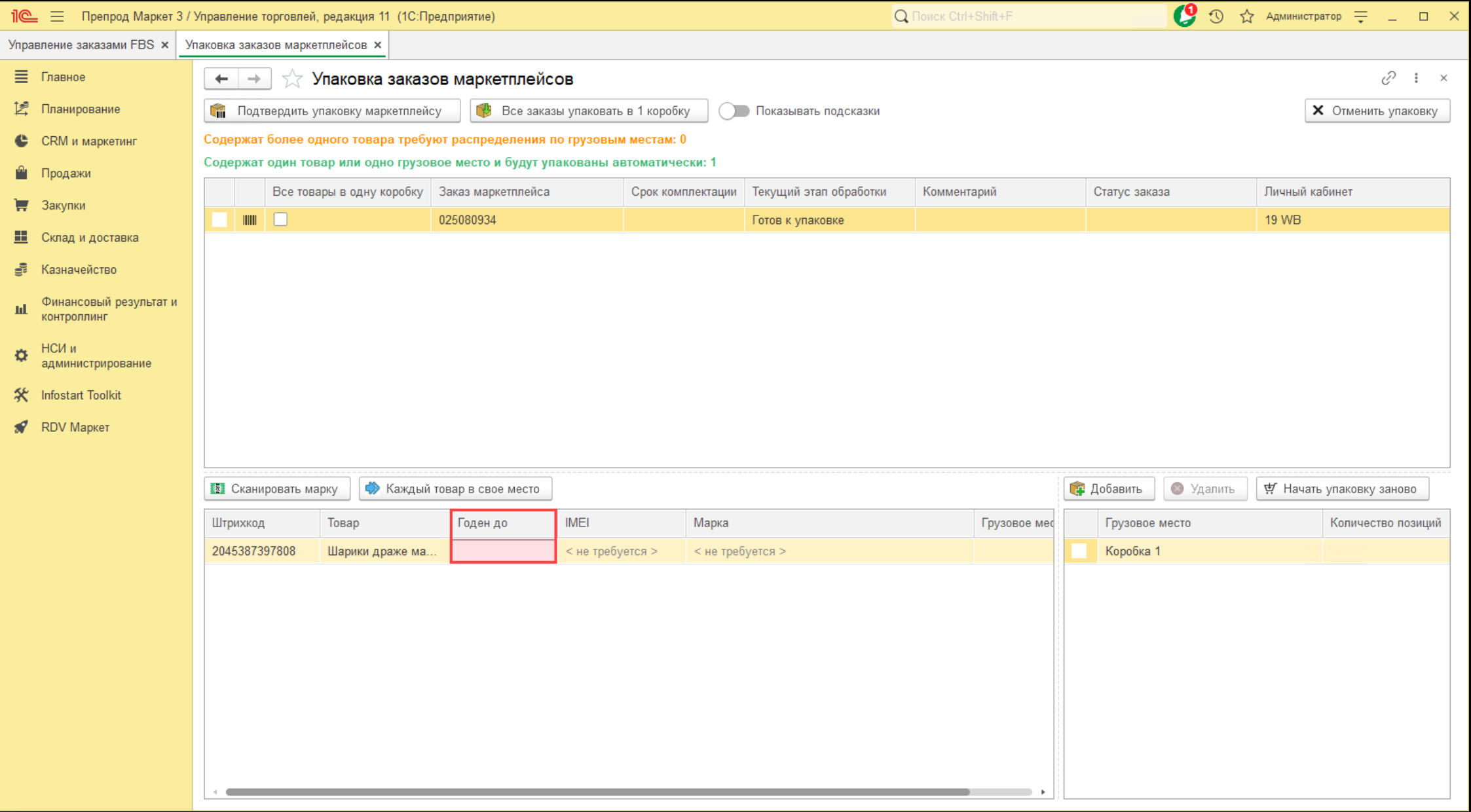
Task: Open service settings menu next to Администратор
Action: pyautogui.click(x=1361, y=16)
